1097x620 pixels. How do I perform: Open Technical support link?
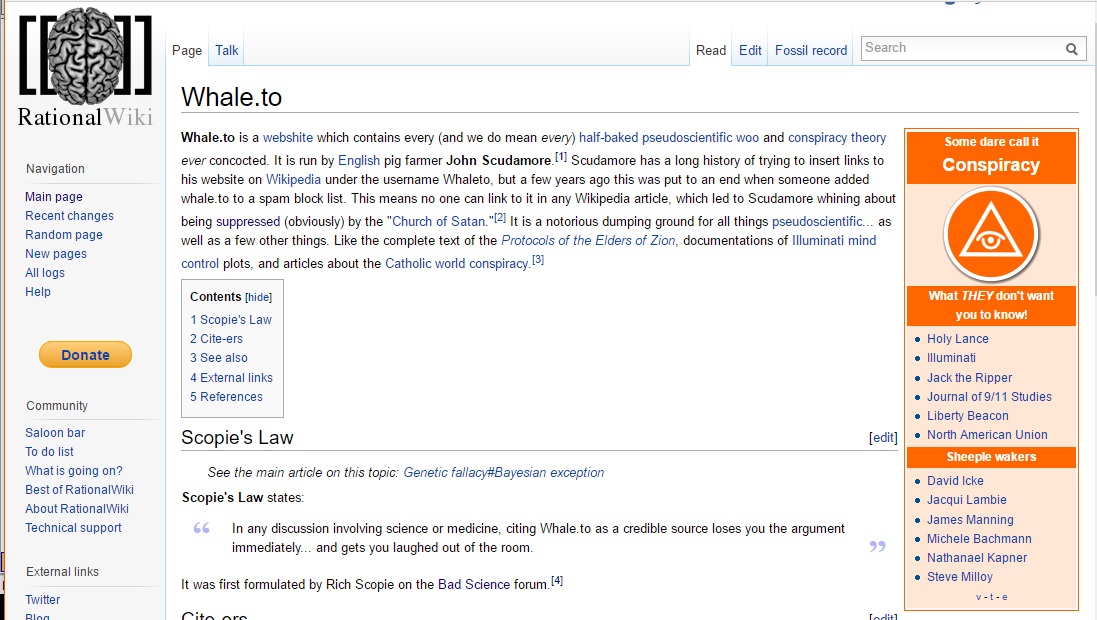tap(73, 527)
